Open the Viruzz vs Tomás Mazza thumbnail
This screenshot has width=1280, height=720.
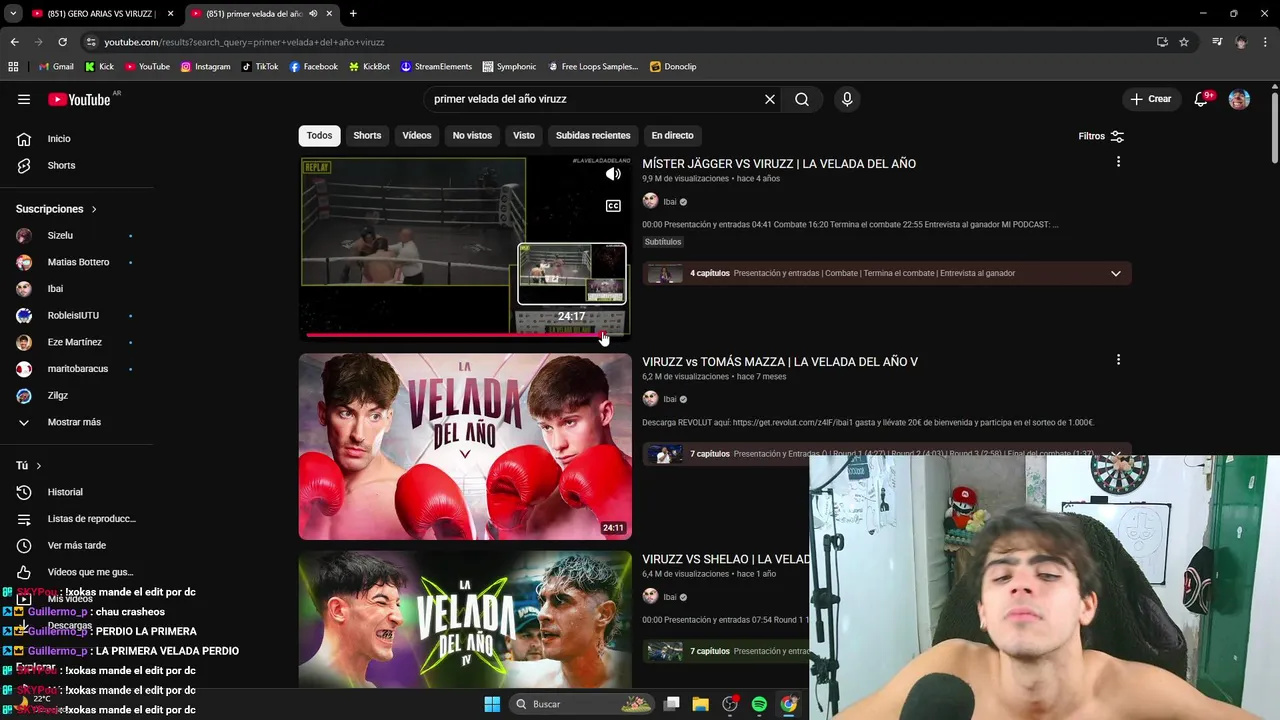coord(465,446)
